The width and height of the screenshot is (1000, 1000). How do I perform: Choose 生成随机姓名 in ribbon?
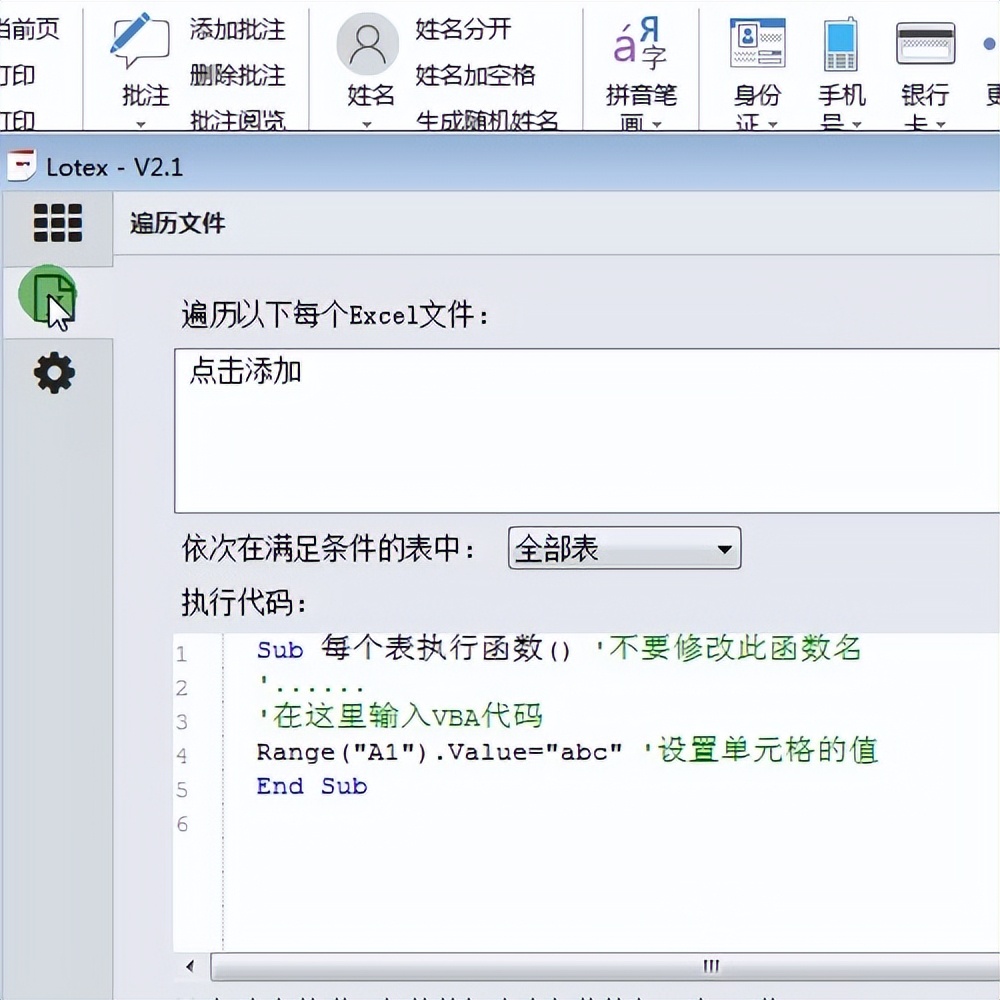point(487,119)
